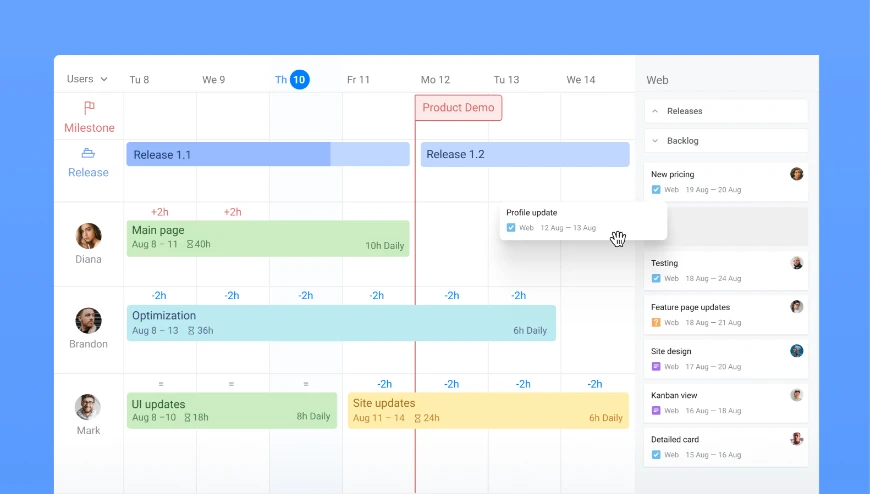Click assignee avatar on Feature page updates card

pos(797,306)
